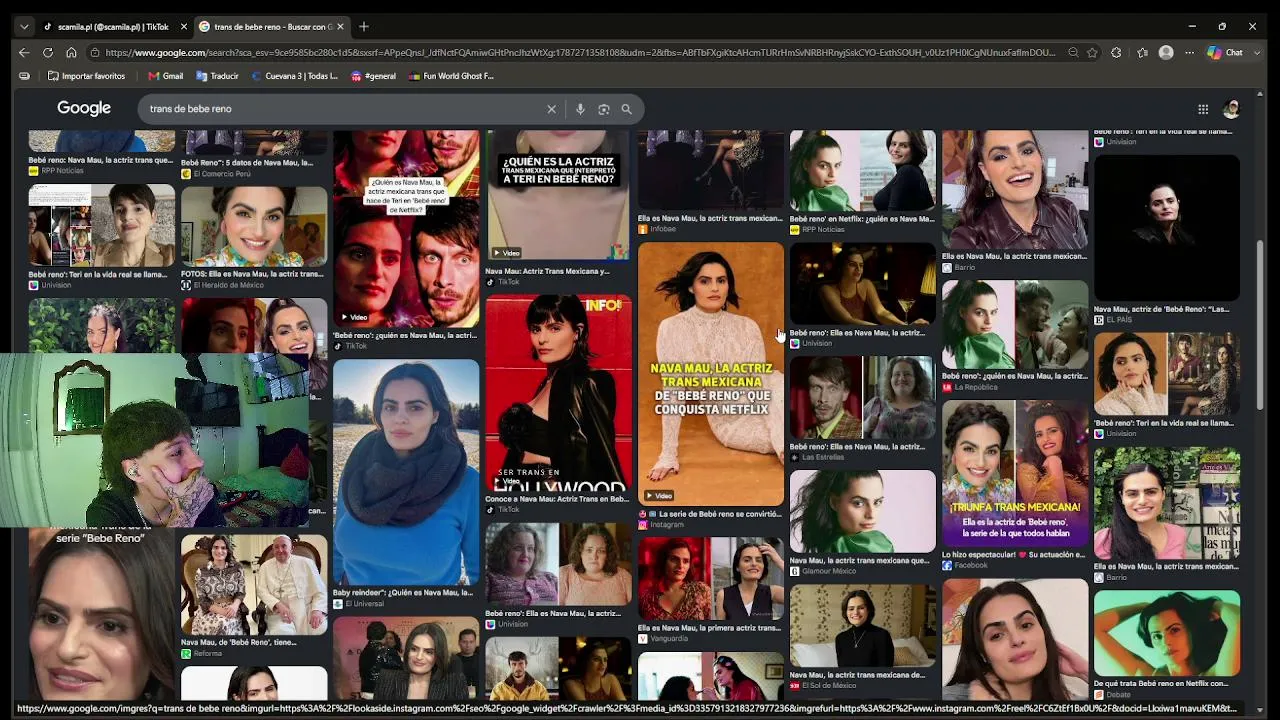The width and height of the screenshot is (1280, 720).
Task: Submit the search with the magnifier icon
Action: [627, 109]
